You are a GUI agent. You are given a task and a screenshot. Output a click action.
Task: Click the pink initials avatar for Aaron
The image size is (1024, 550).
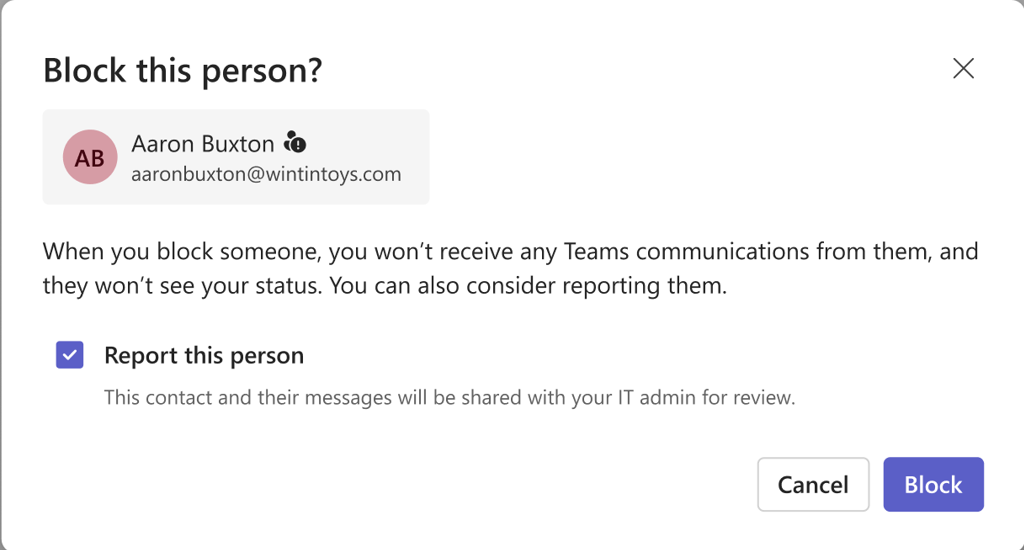tap(90, 157)
